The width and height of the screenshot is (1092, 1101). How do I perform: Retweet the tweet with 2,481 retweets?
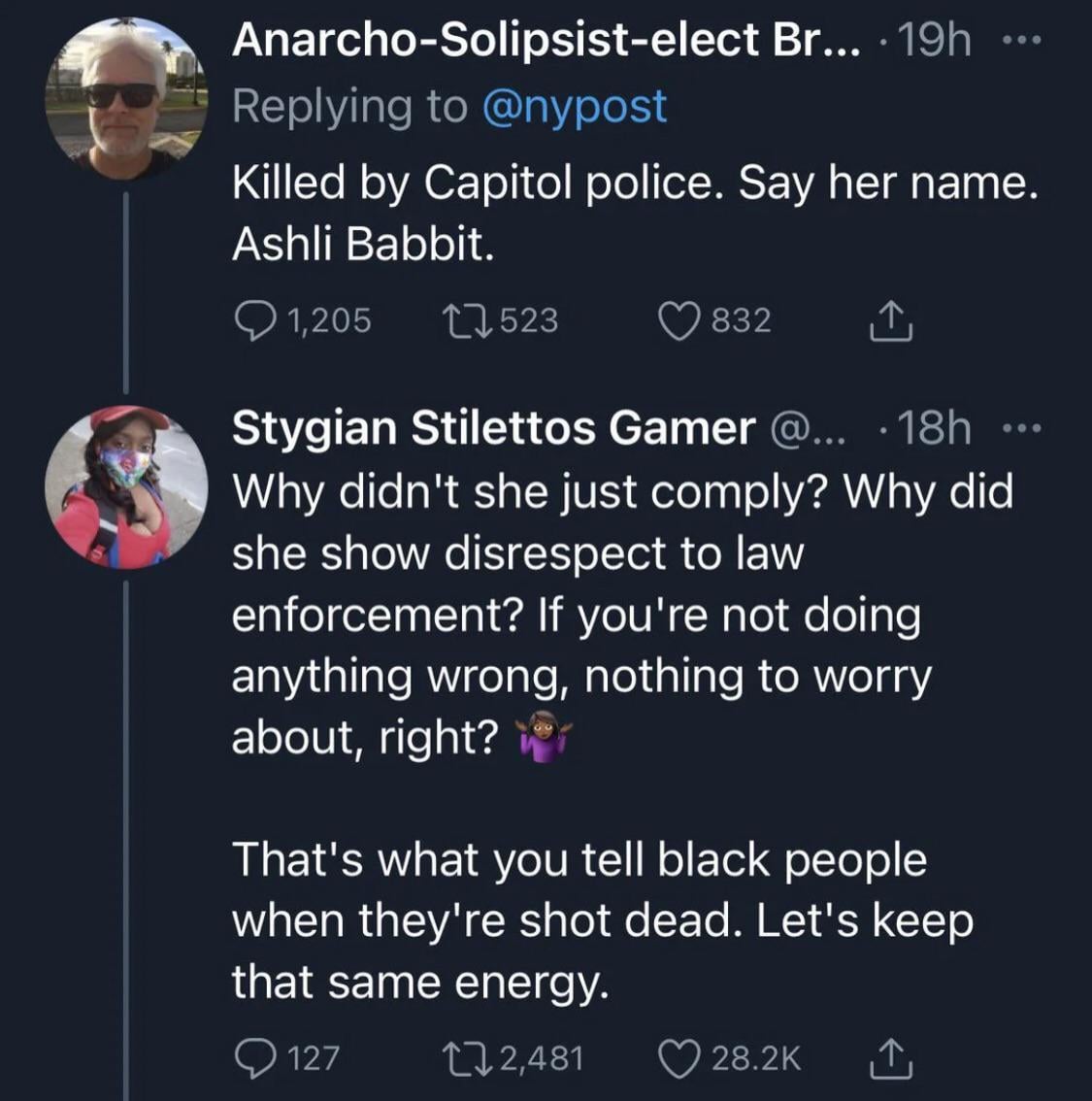pos(463,1057)
